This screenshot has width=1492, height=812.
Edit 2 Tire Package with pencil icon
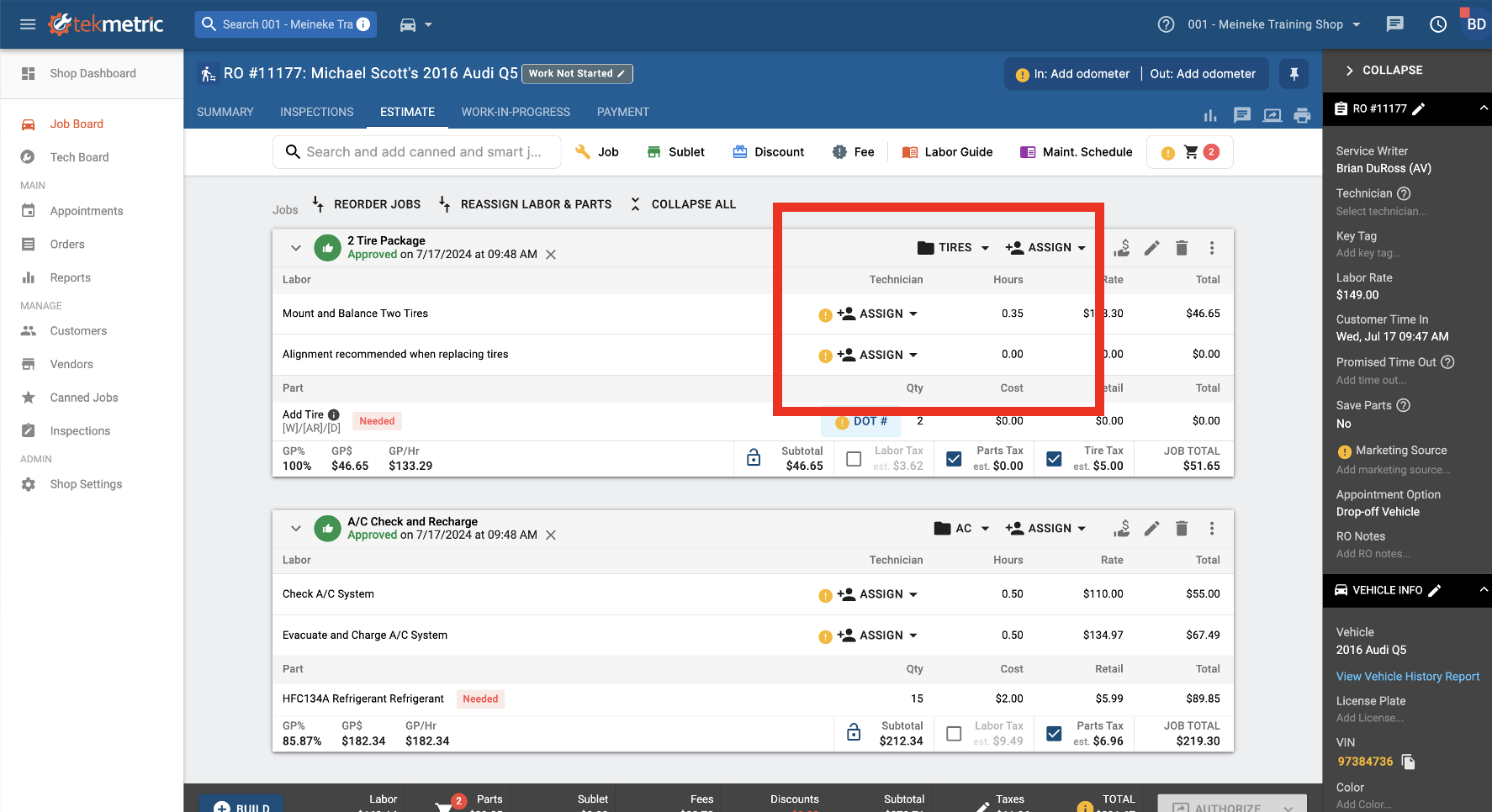(x=1152, y=247)
